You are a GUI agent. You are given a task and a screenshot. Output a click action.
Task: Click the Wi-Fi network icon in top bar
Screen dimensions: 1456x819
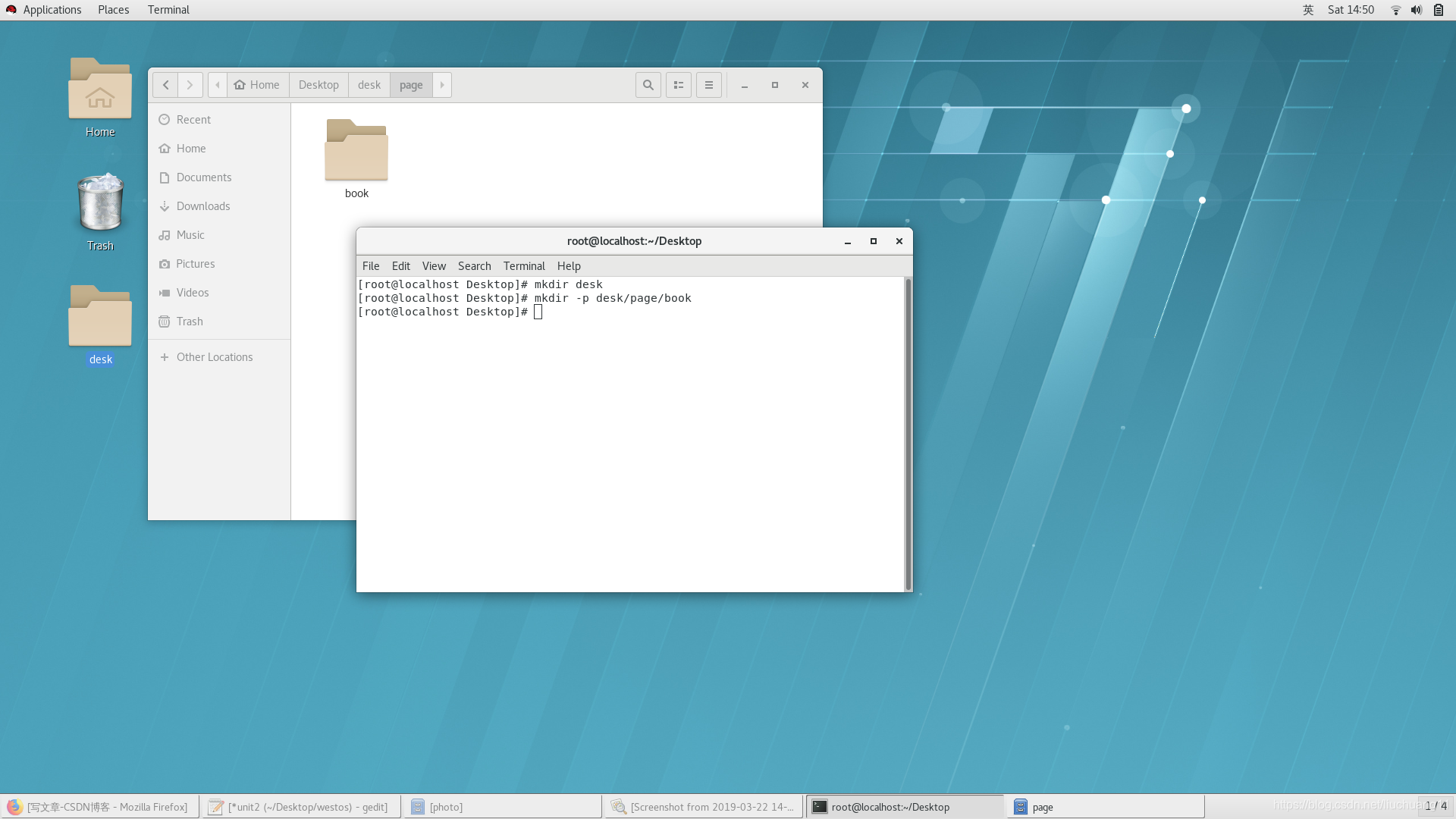pos(1395,10)
